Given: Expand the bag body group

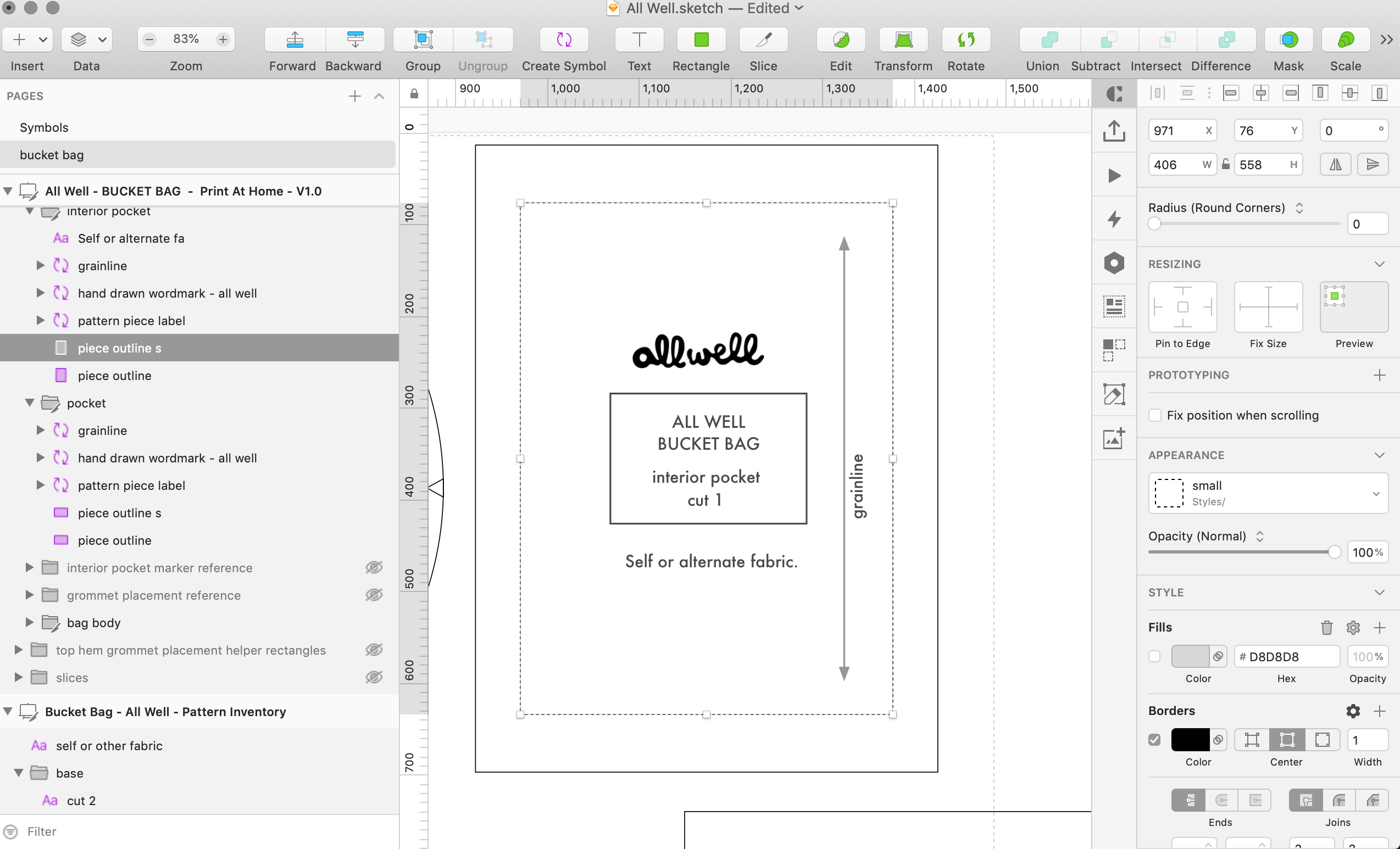Looking at the screenshot, I should (x=30, y=622).
